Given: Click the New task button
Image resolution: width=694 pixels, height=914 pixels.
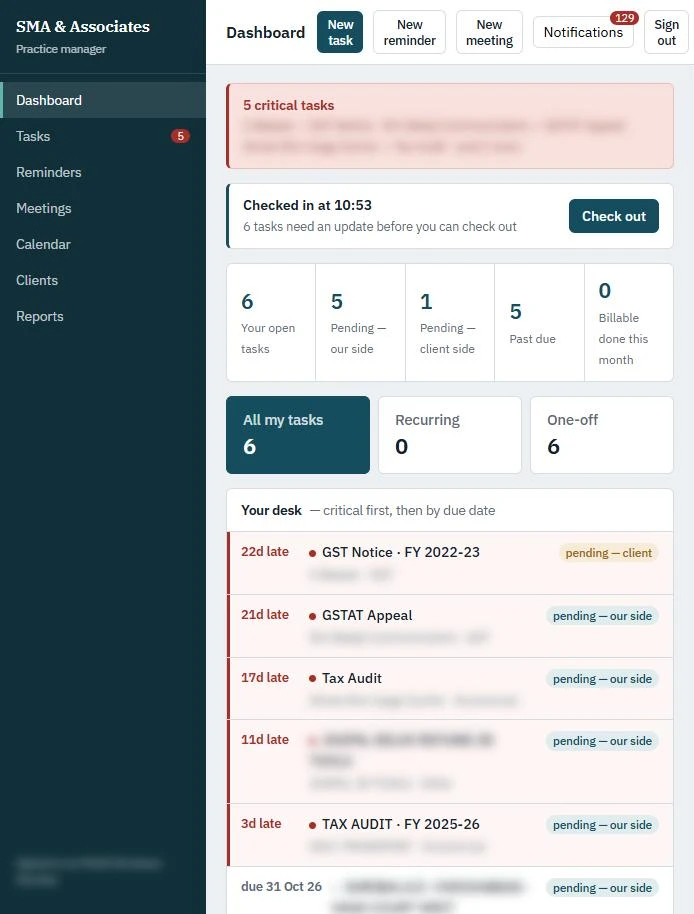Looking at the screenshot, I should (x=340, y=33).
